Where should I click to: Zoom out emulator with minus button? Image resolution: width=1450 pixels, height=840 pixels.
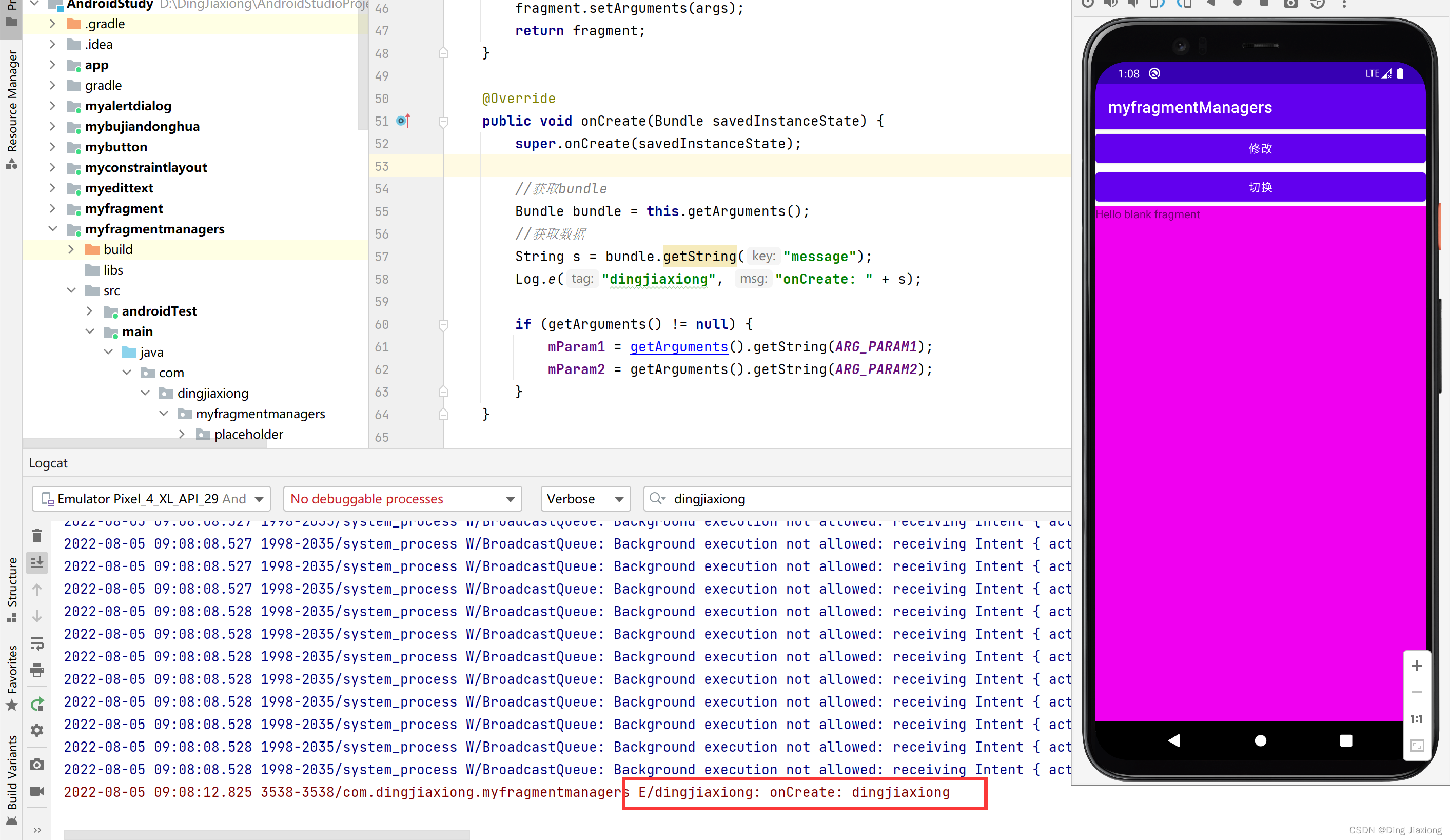[x=1417, y=692]
